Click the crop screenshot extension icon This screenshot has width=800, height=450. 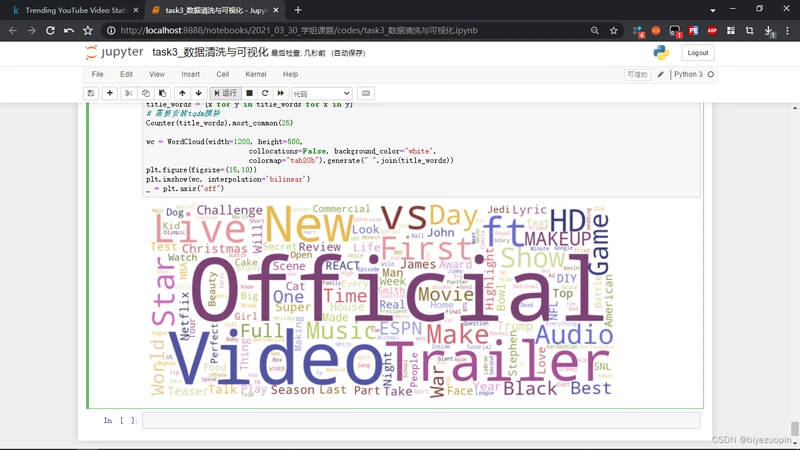[x=749, y=31]
